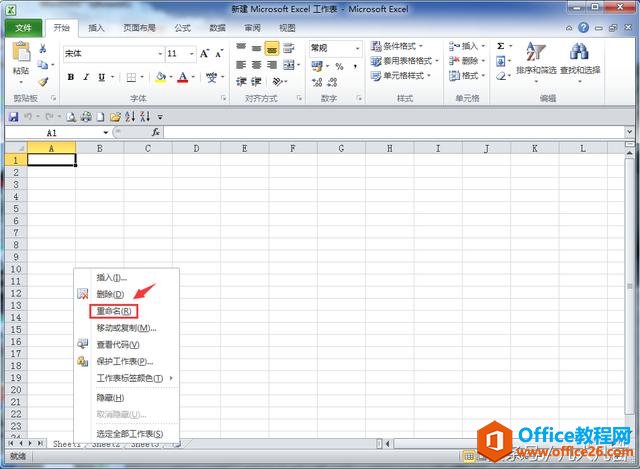Image resolution: width=640 pixels, height=469 pixels.
Task: Click the Find and Select binoculars button
Action: point(580,61)
